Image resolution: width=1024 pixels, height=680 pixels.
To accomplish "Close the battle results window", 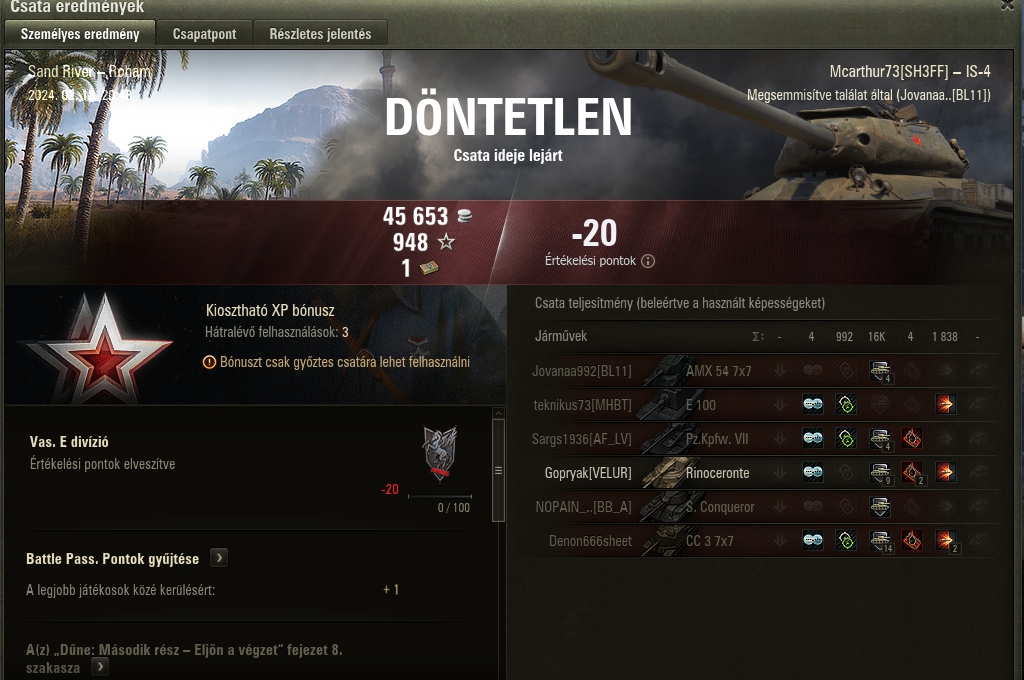I will tap(1008, 5).
